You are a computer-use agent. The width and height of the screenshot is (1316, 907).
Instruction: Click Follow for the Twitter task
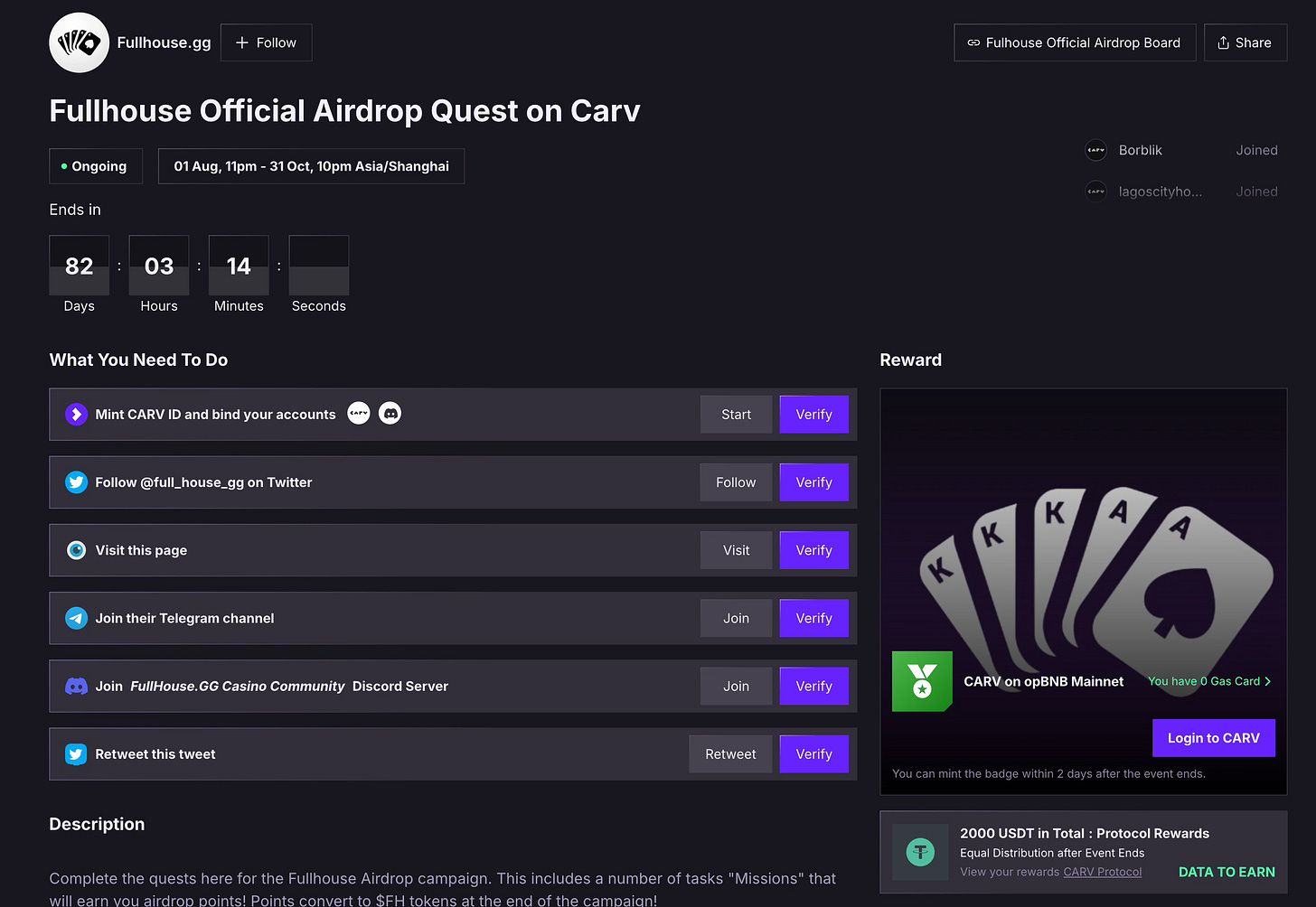[x=736, y=482]
